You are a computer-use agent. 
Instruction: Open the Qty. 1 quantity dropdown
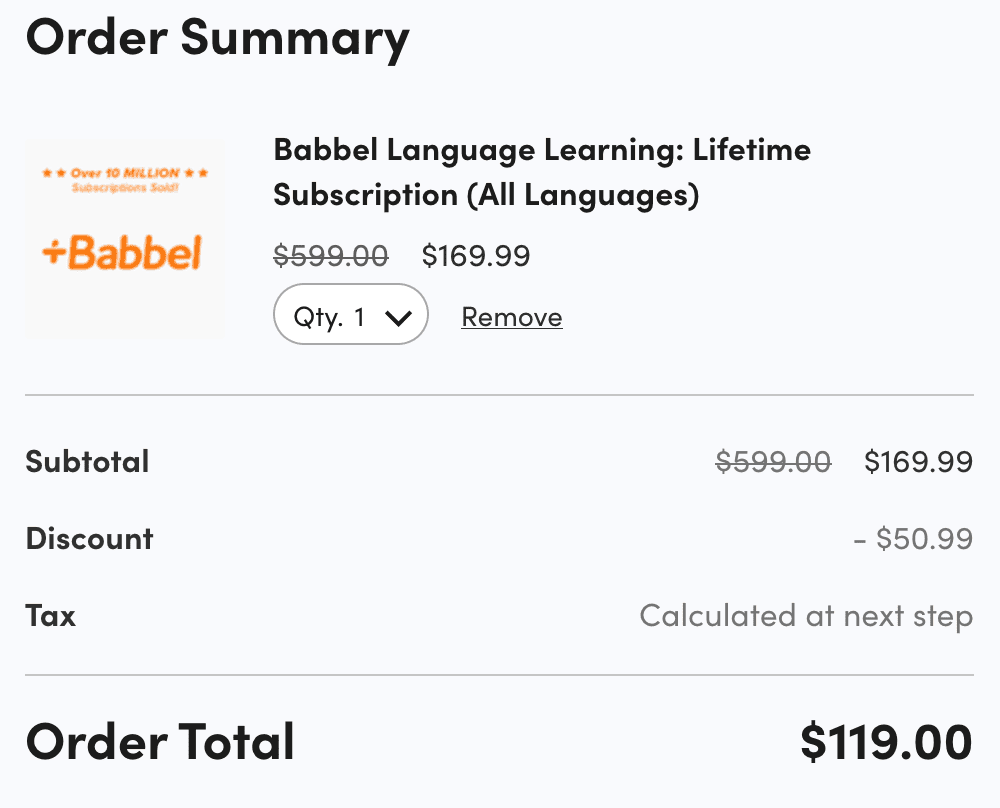coord(350,317)
